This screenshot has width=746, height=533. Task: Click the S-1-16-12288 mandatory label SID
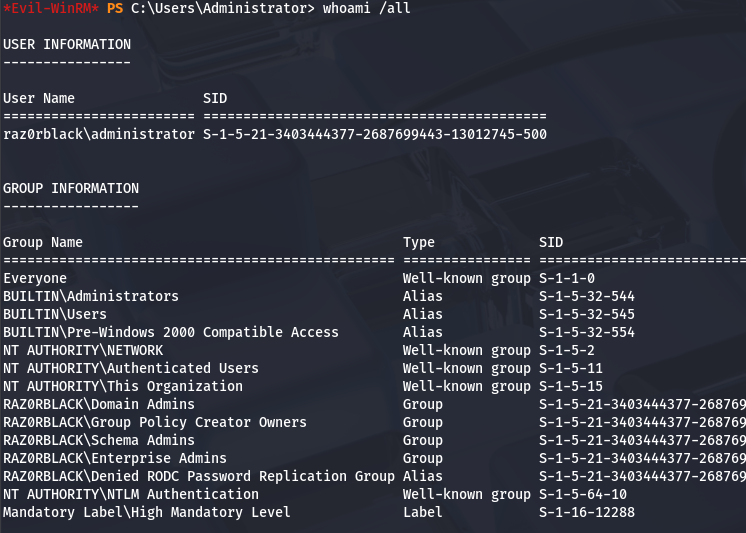[x=587, y=512]
